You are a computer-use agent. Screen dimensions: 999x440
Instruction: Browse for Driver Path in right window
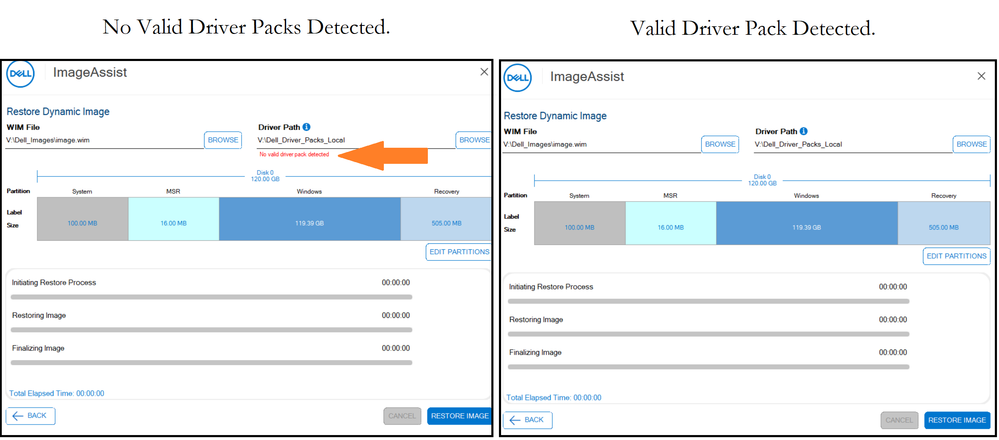(x=972, y=145)
